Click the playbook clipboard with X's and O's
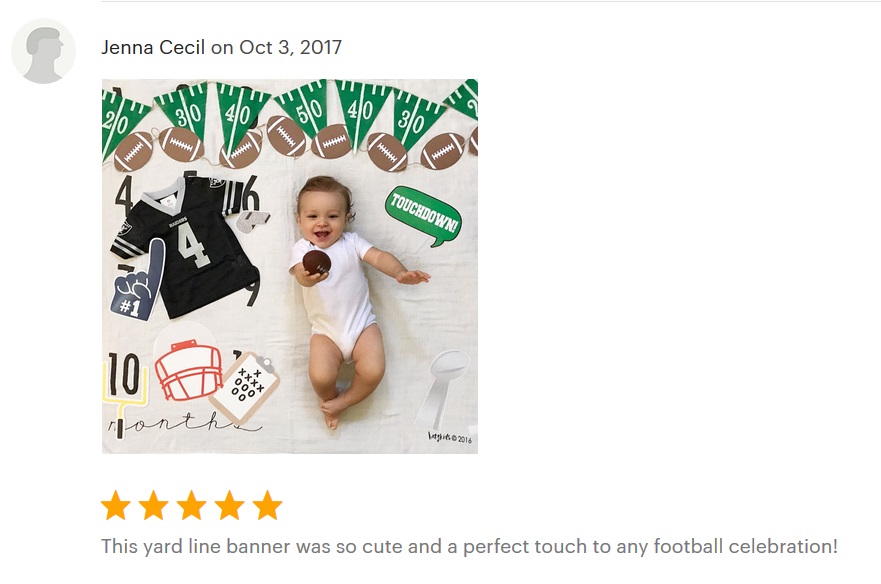The image size is (881, 584). [245, 388]
